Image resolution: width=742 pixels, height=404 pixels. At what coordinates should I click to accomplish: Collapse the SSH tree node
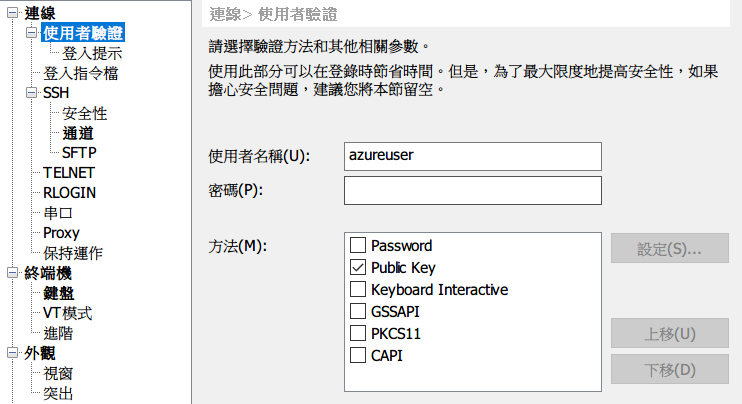(33, 93)
